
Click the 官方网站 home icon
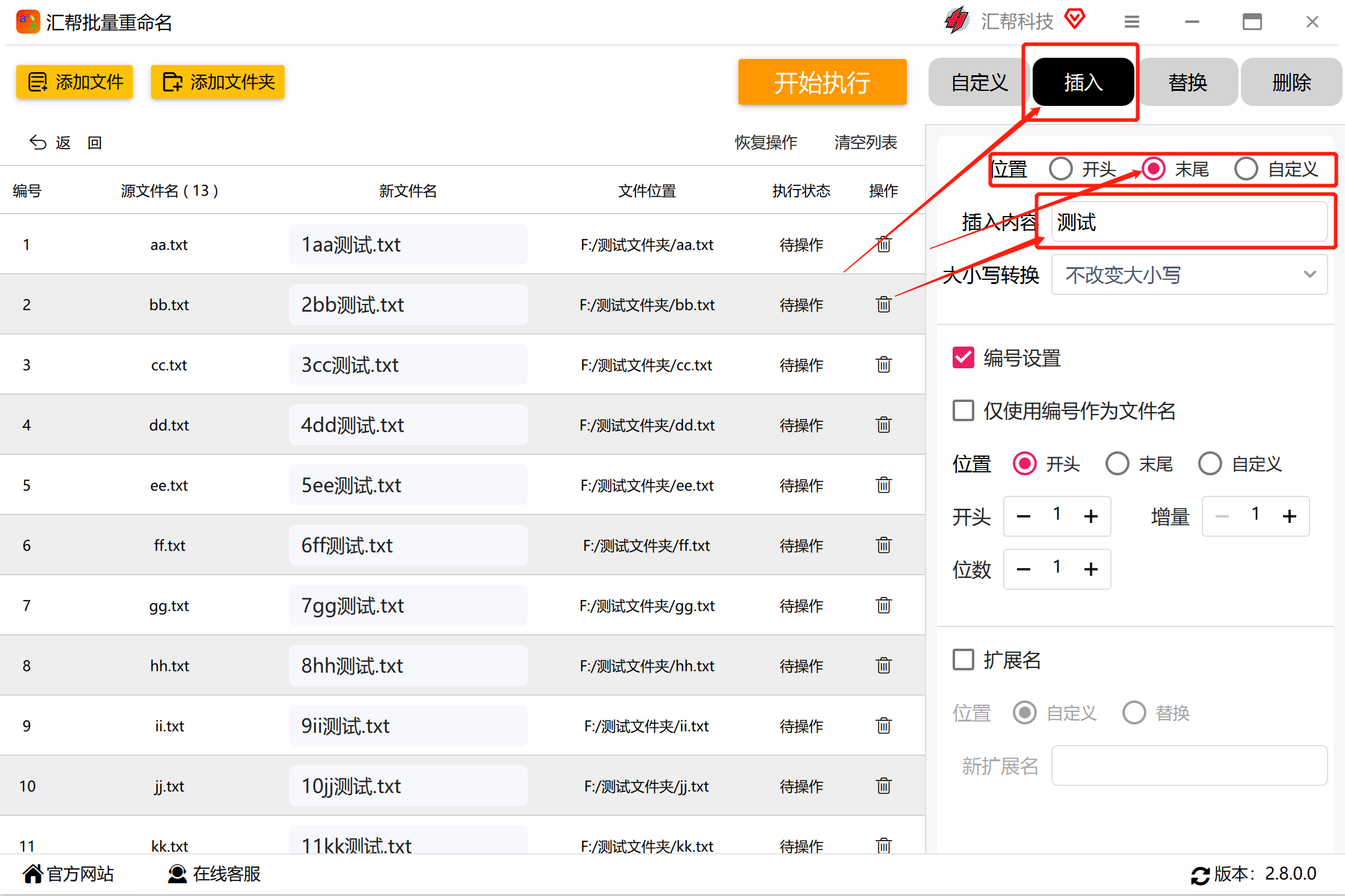tap(33, 874)
